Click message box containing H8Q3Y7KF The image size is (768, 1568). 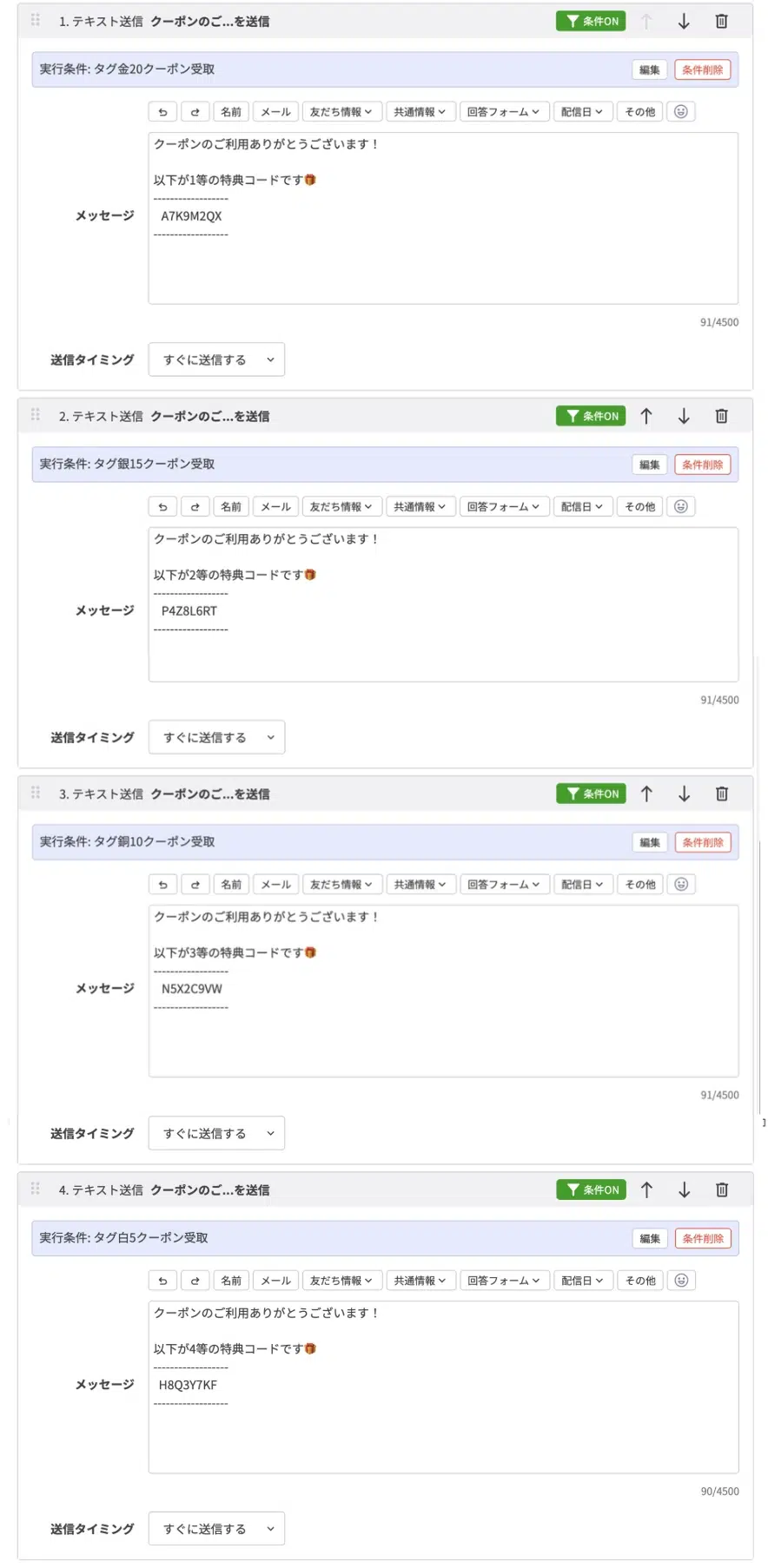pyautogui.click(x=443, y=1387)
